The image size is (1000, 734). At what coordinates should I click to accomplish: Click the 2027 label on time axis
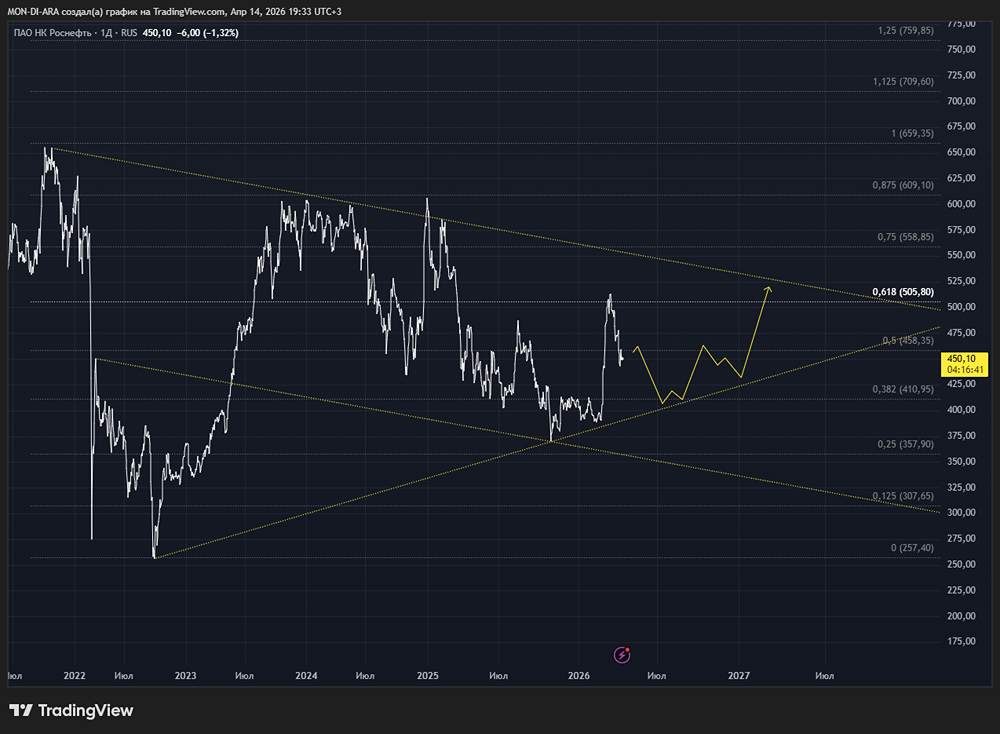point(739,675)
